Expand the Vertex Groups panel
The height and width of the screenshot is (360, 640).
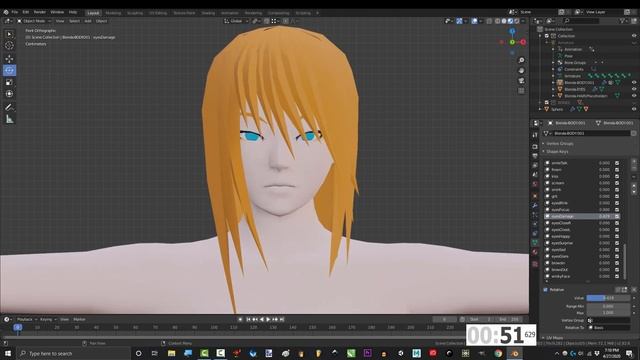pos(560,144)
